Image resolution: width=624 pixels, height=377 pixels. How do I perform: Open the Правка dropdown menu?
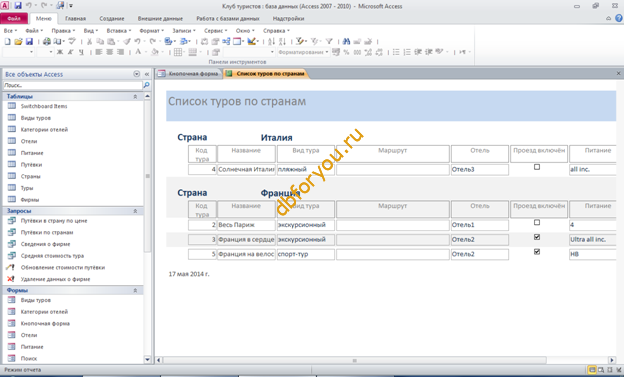[x=63, y=31]
